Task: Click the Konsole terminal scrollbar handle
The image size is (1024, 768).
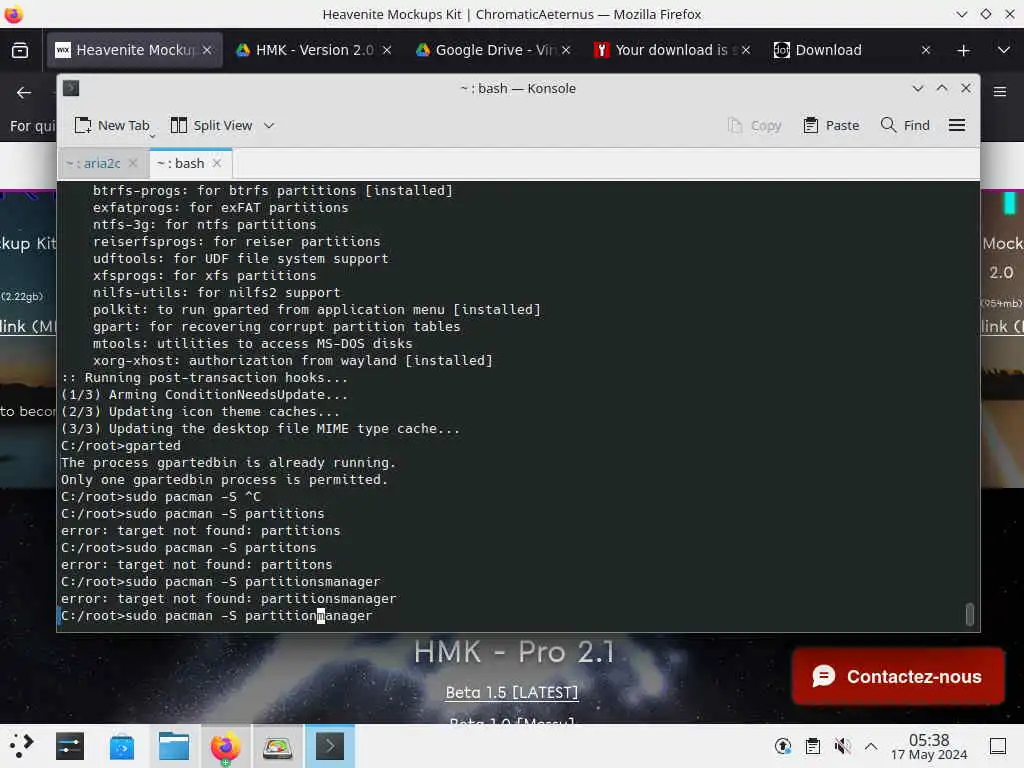Action: point(970,614)
